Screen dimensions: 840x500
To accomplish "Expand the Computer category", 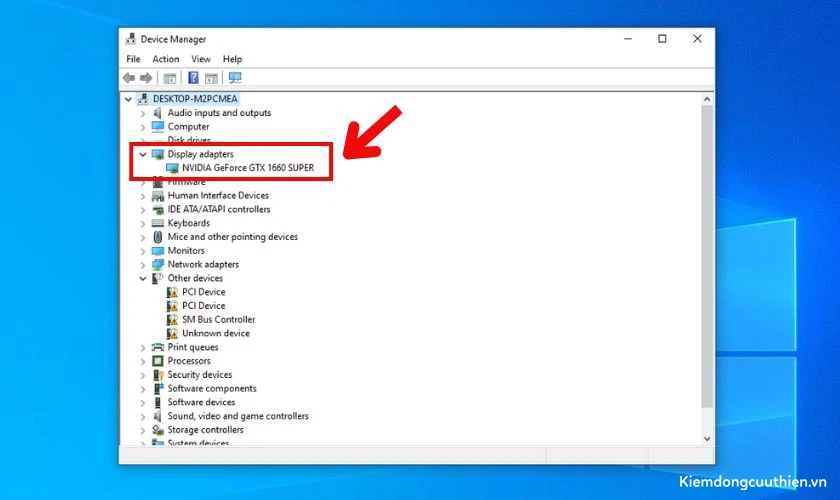I will [142, 128].
